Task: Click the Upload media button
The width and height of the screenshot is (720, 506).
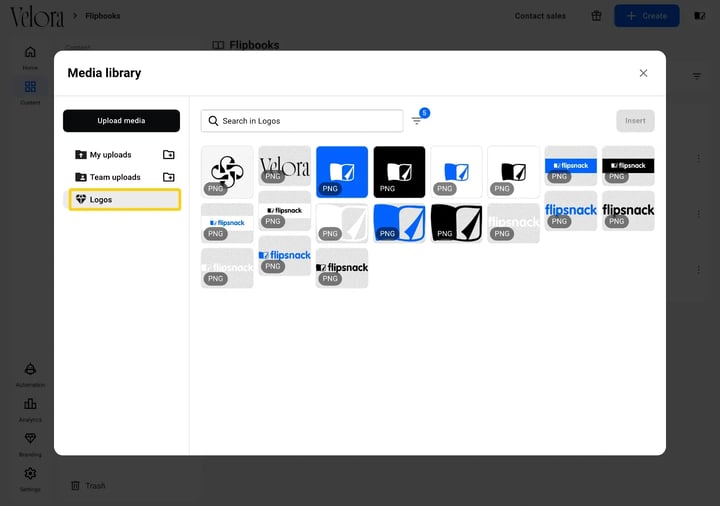Action: click(121, 121)
